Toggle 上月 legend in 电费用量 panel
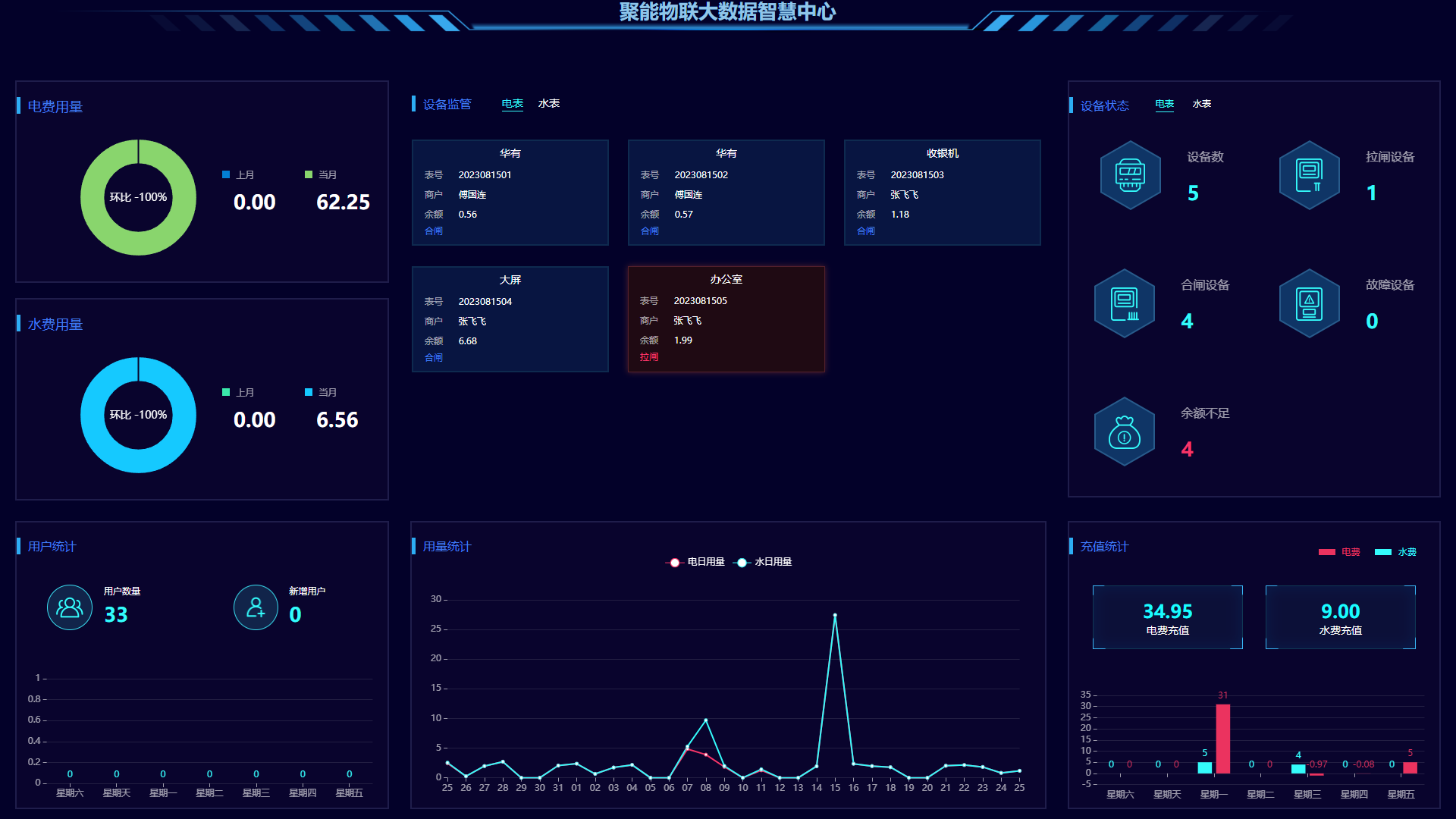Screen dimensions: 1456x819 click(238, 175)
